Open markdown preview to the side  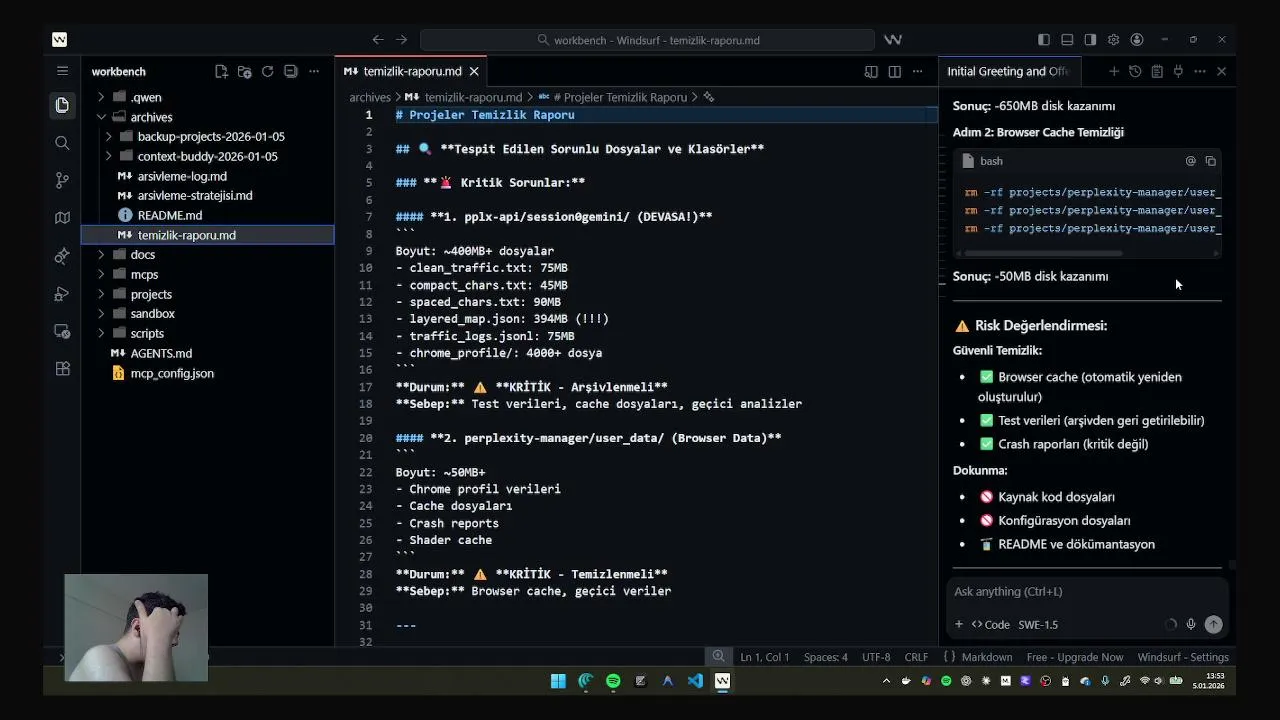871,71
